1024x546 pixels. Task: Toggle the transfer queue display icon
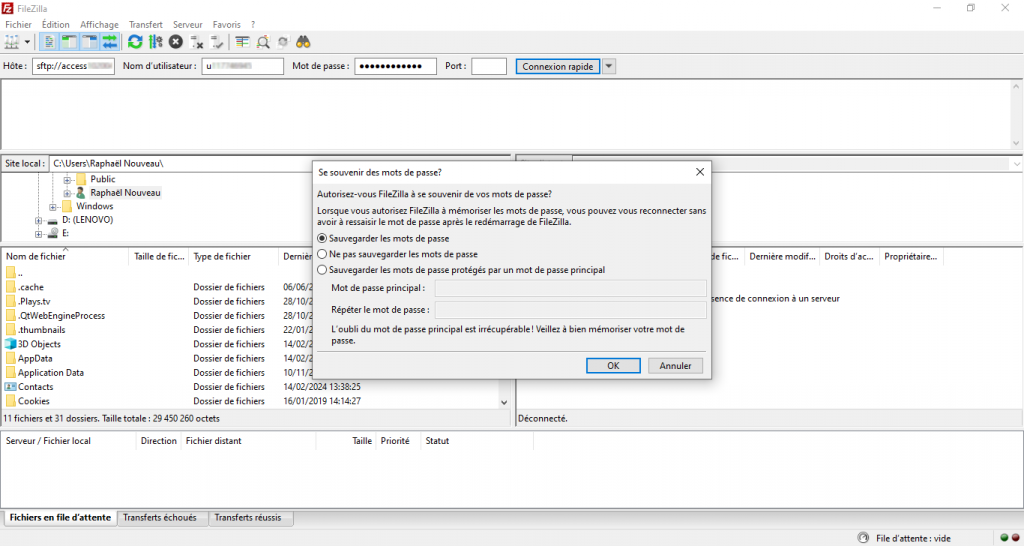(109, 42)
